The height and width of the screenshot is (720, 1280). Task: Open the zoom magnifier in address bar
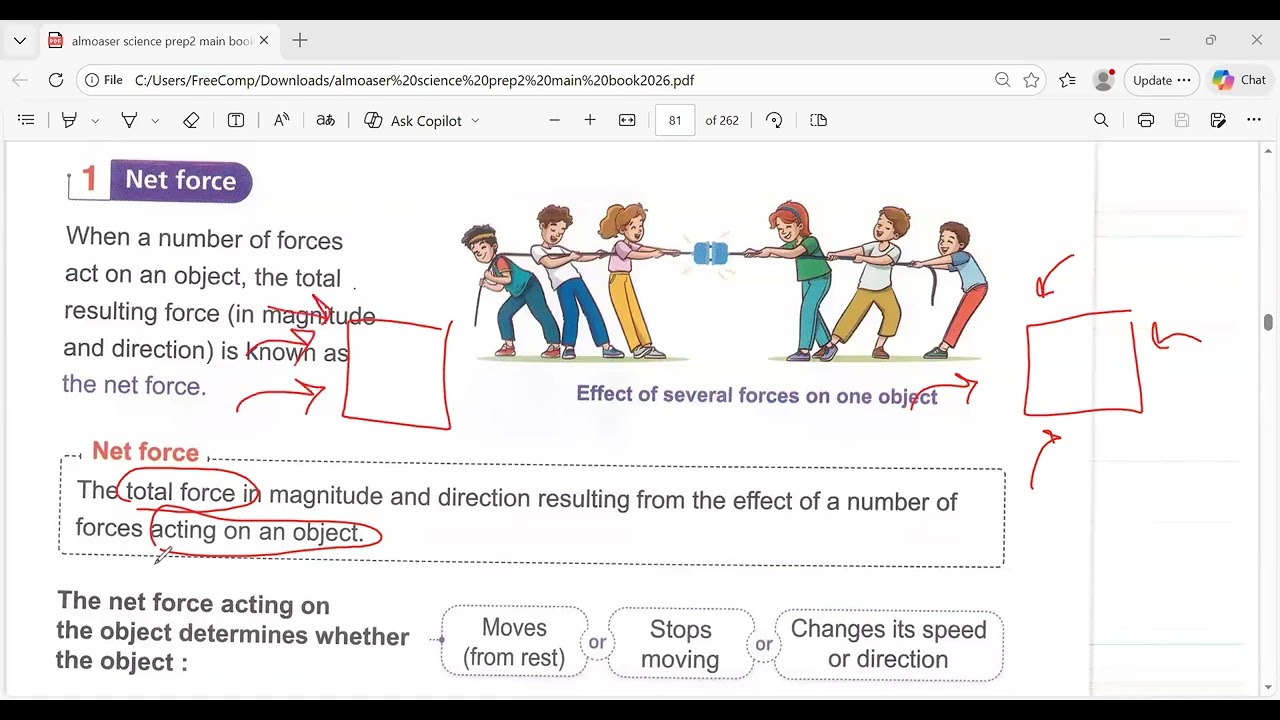coord(1002,80)
